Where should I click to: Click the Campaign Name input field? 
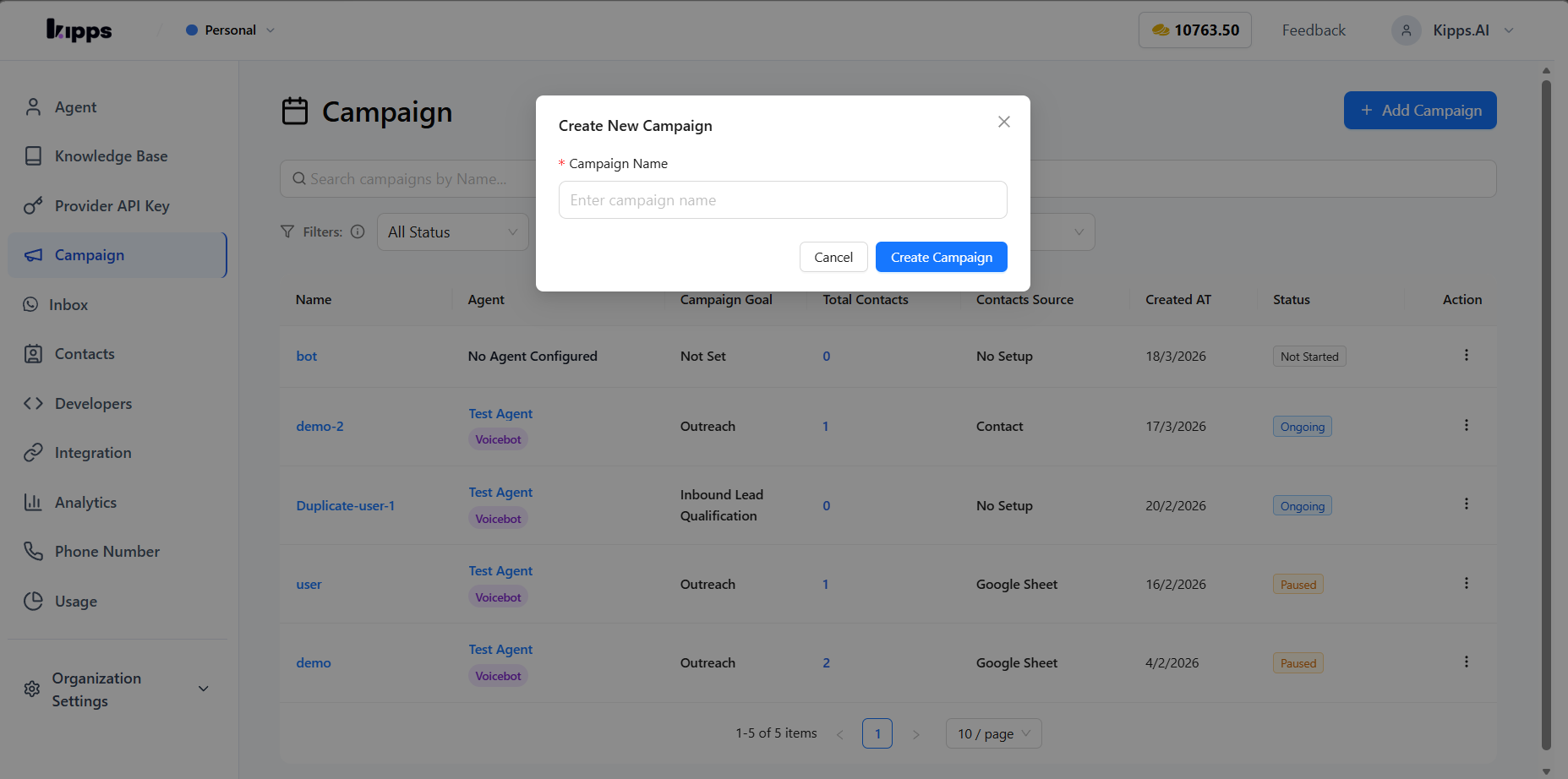point(783,200)
